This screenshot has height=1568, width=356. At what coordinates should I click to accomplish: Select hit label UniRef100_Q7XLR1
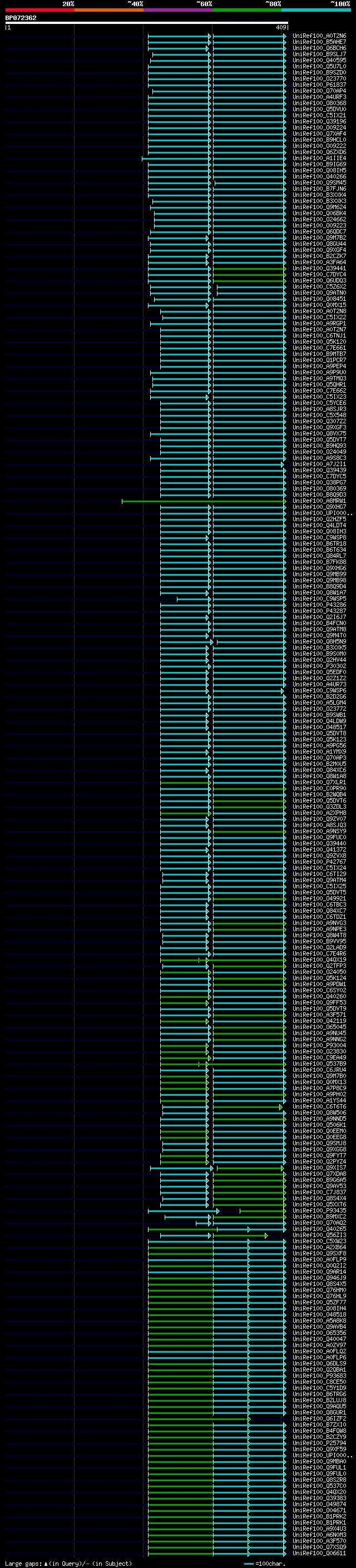pyautogui.click(x=319, y=782)
